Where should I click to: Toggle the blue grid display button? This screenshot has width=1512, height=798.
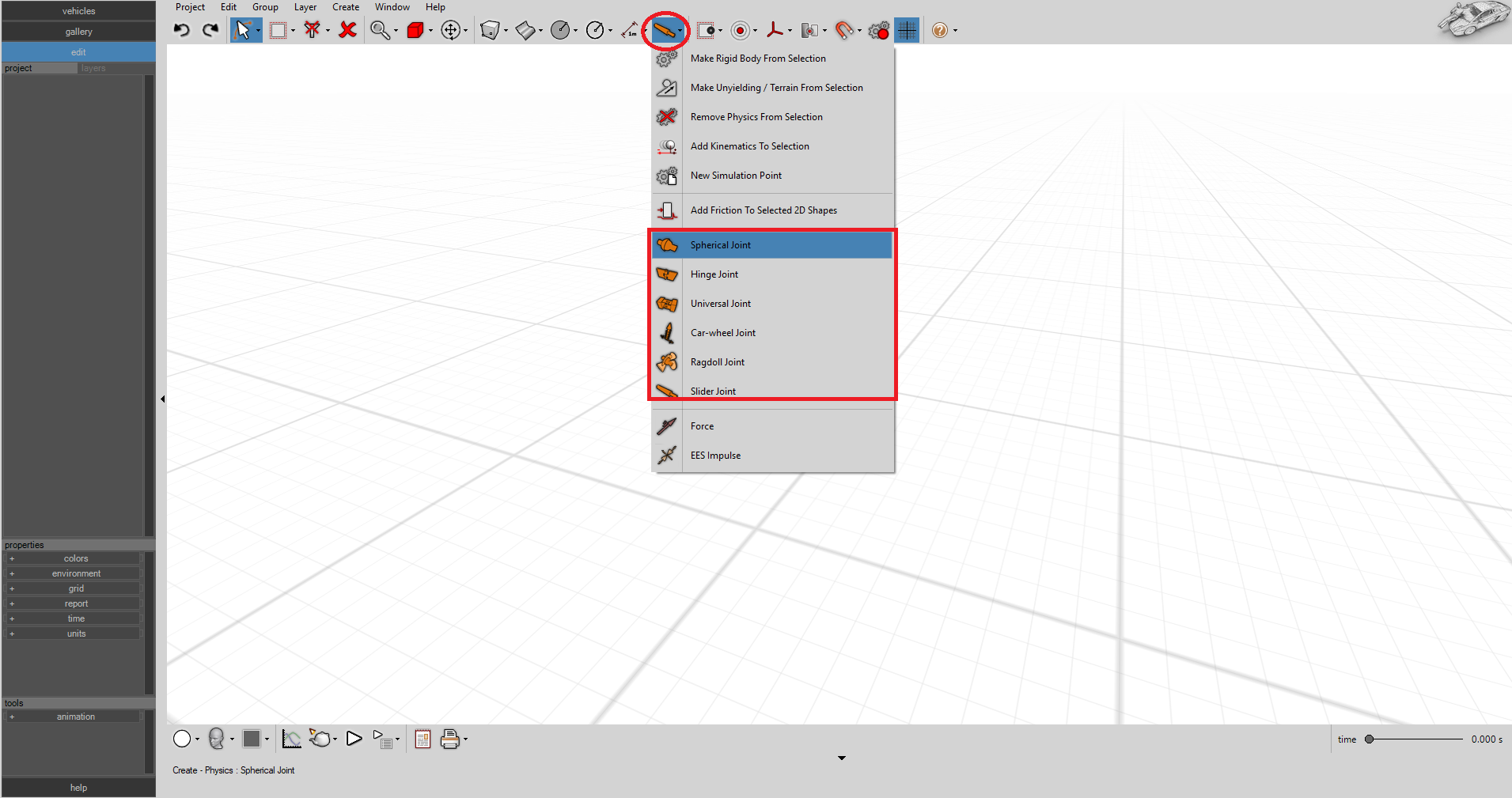tap(907, 30)
